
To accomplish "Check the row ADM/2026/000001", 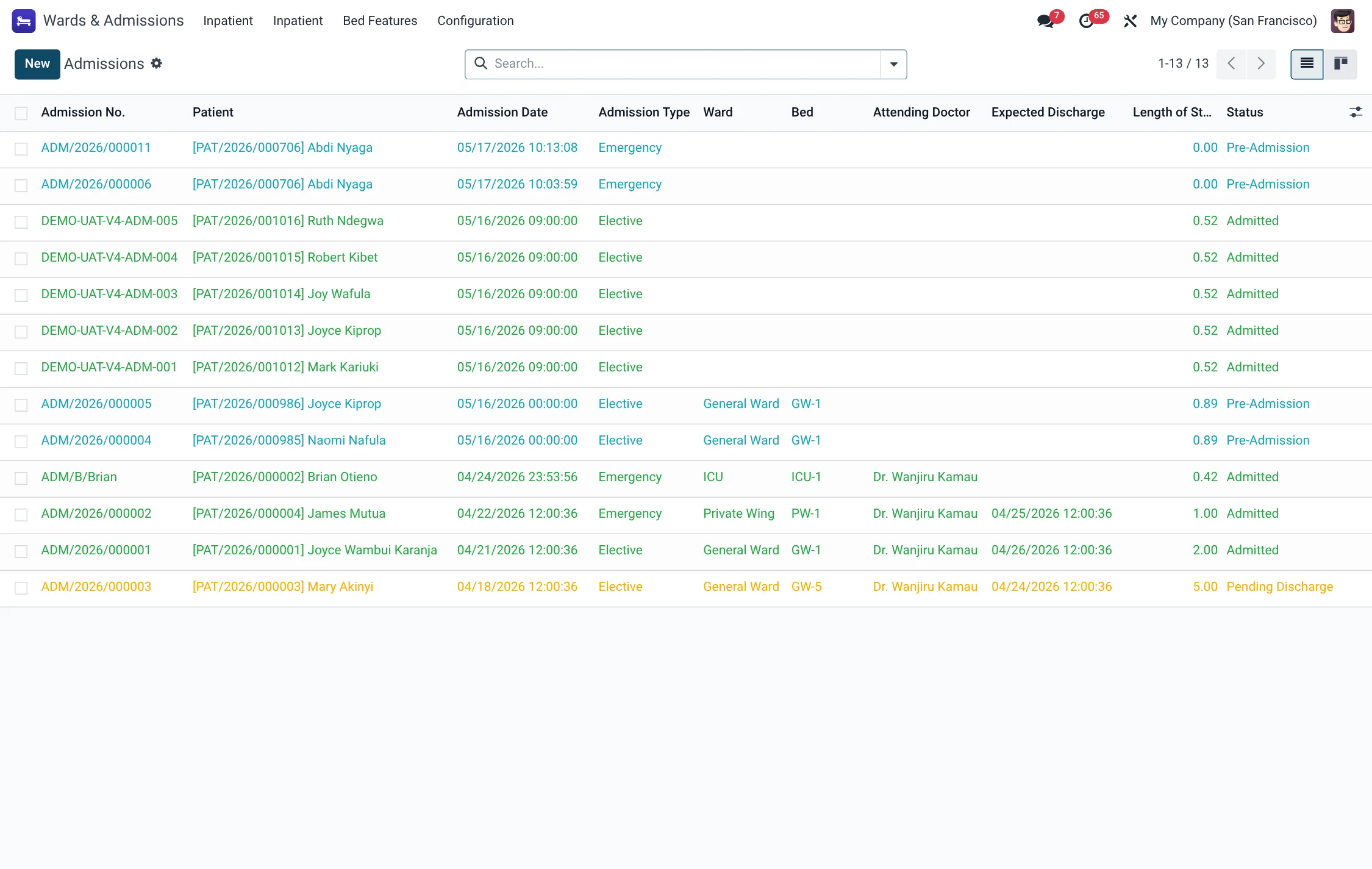I will (x=21, y=551).
